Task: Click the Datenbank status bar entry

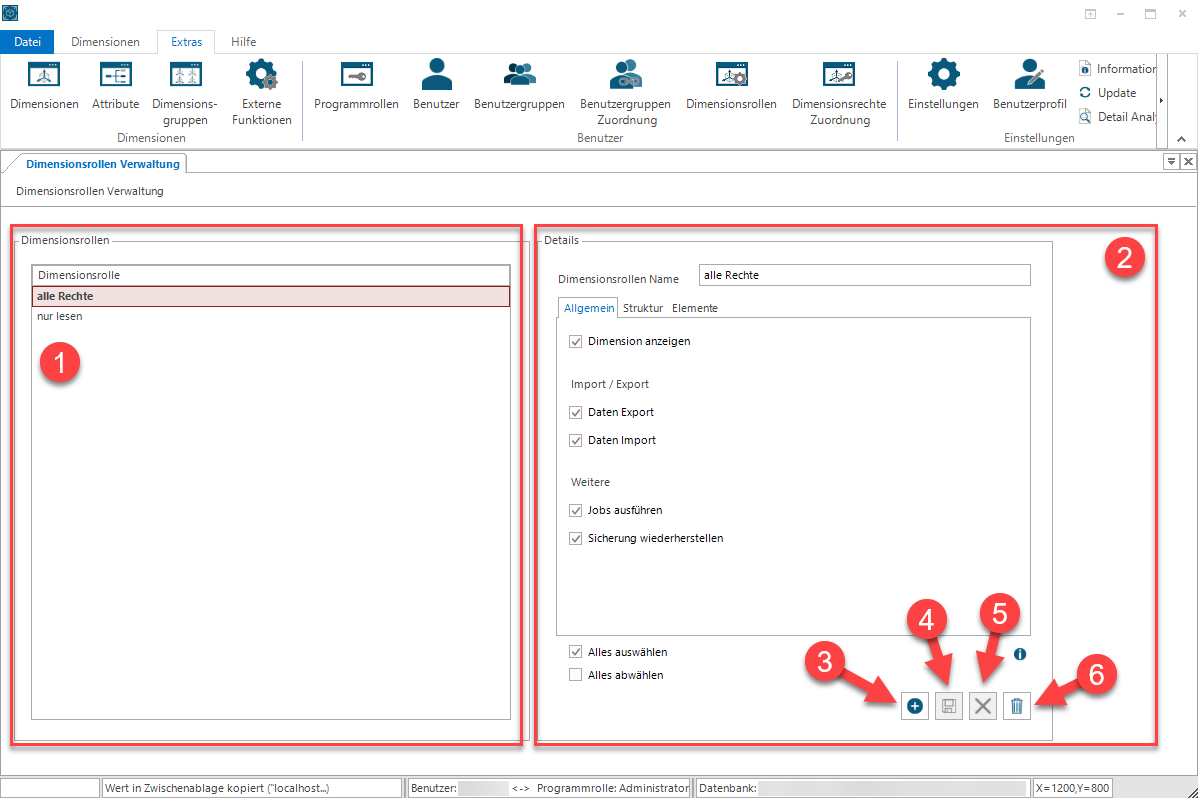Action: [863, 788]
